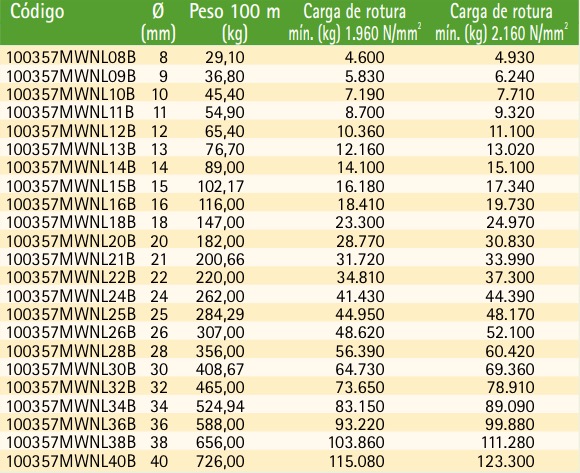580x473 pixels.
Task: Select product code 100357MWNL30B
Action: 71,369
